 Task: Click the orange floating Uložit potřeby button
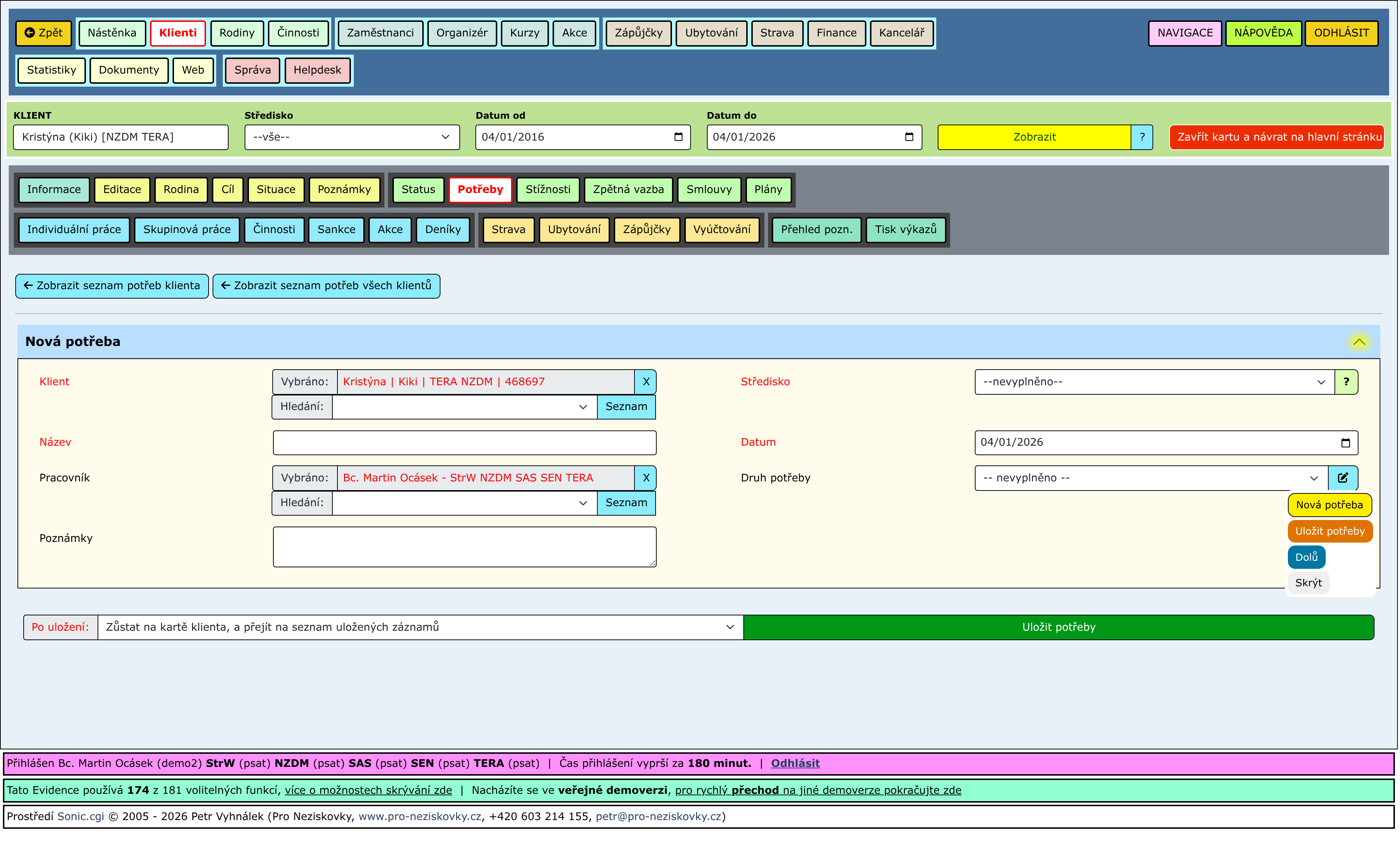pos(1329,532)
